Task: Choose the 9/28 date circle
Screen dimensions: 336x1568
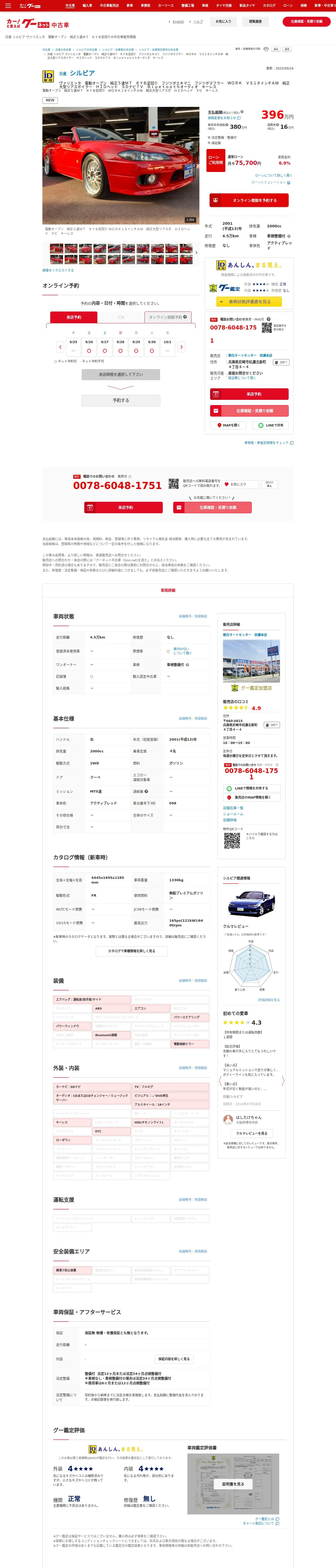Action: (x=120, y=351)
